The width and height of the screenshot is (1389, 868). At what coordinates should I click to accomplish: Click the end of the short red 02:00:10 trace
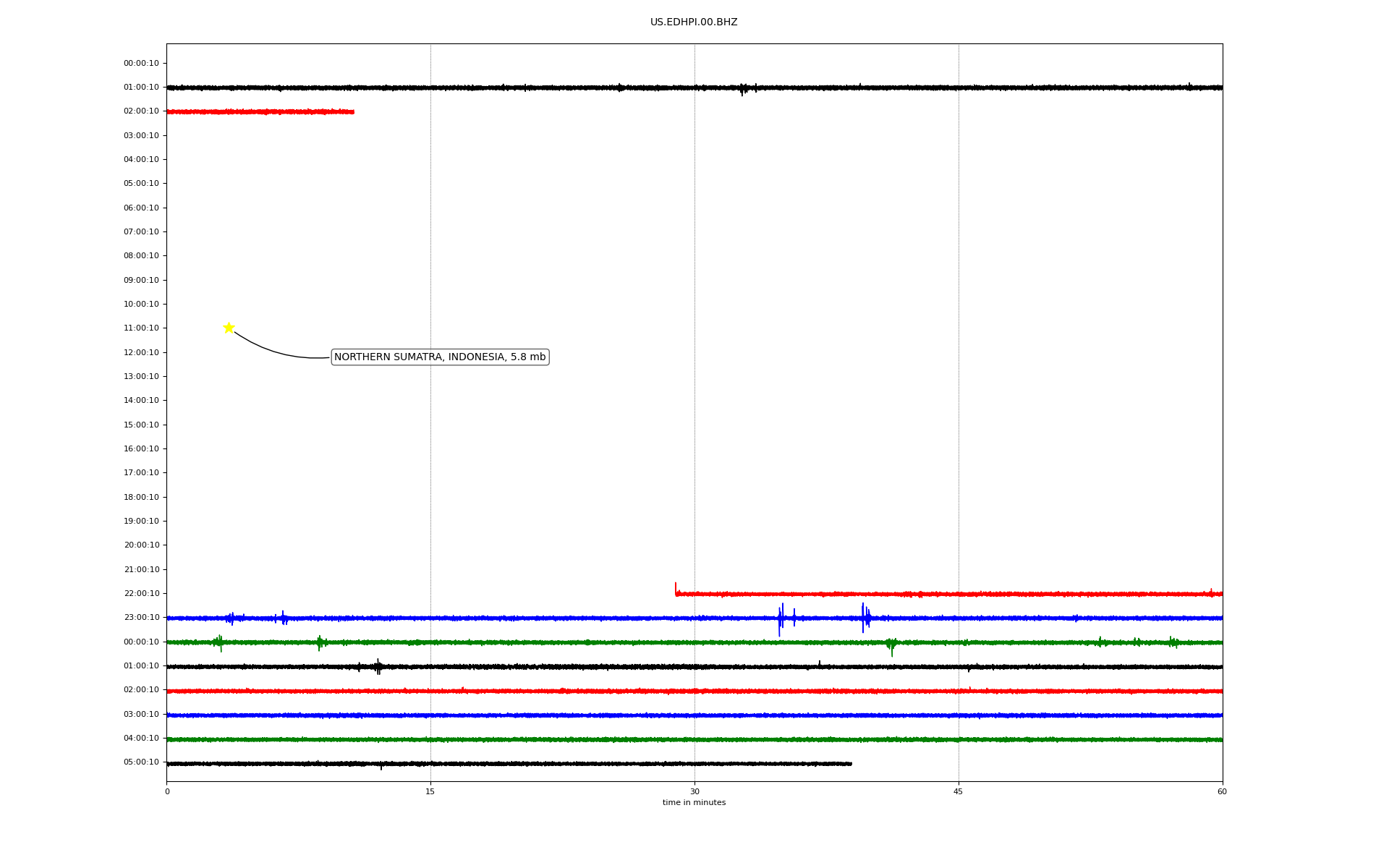[352, 111]
